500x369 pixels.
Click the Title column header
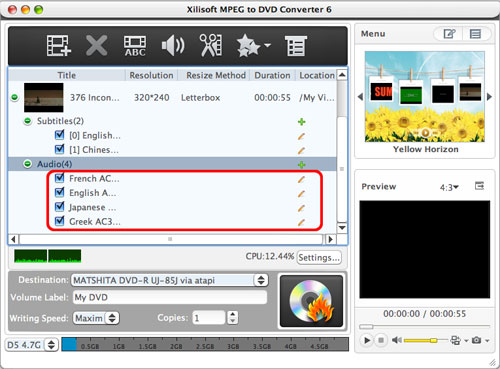(67, 75)
